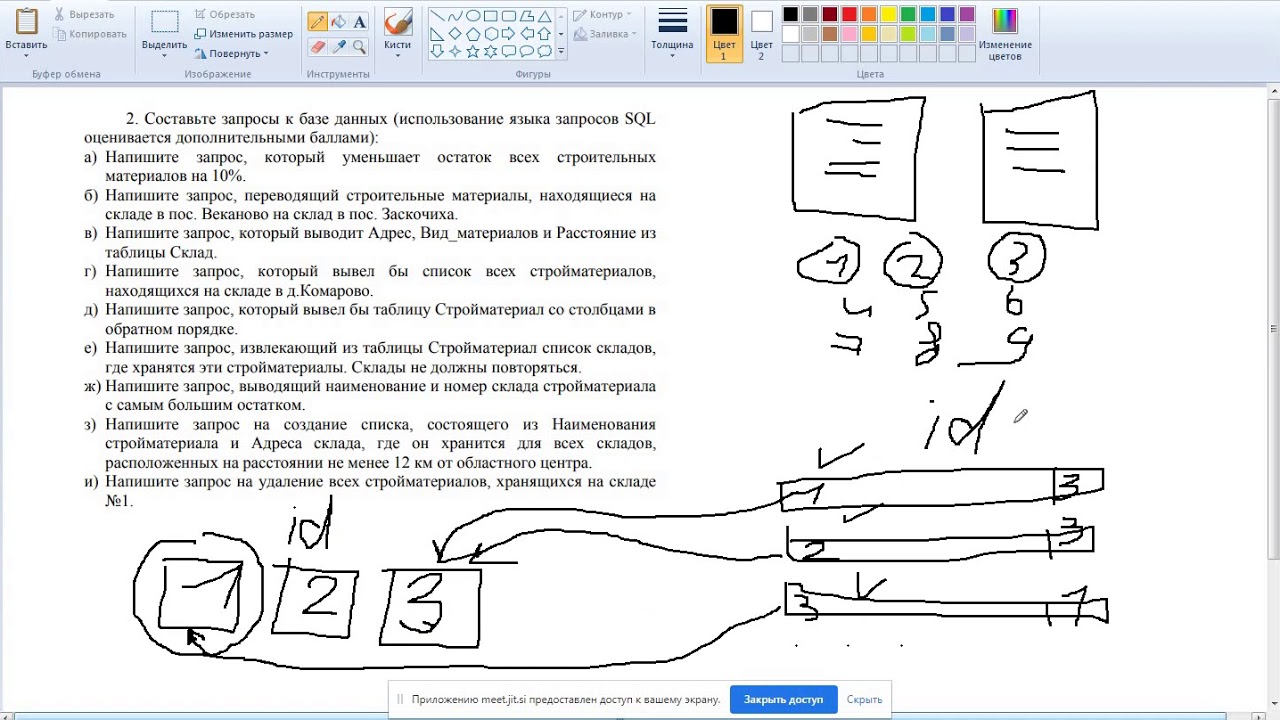Pick the brown color swatch
The height and width of the screenshot is (720, 1280).
(x=828, y=33)
